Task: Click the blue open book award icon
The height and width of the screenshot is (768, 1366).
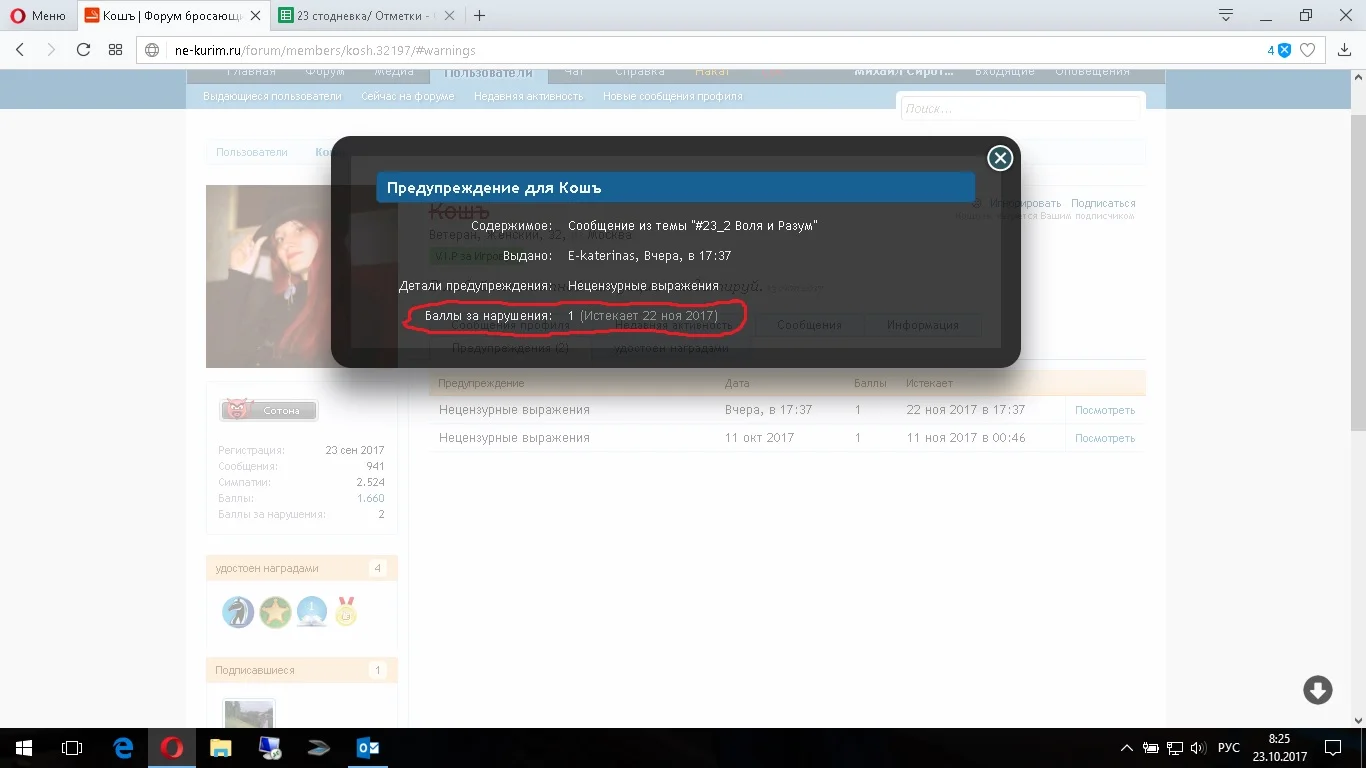Action: pos(312,612)
